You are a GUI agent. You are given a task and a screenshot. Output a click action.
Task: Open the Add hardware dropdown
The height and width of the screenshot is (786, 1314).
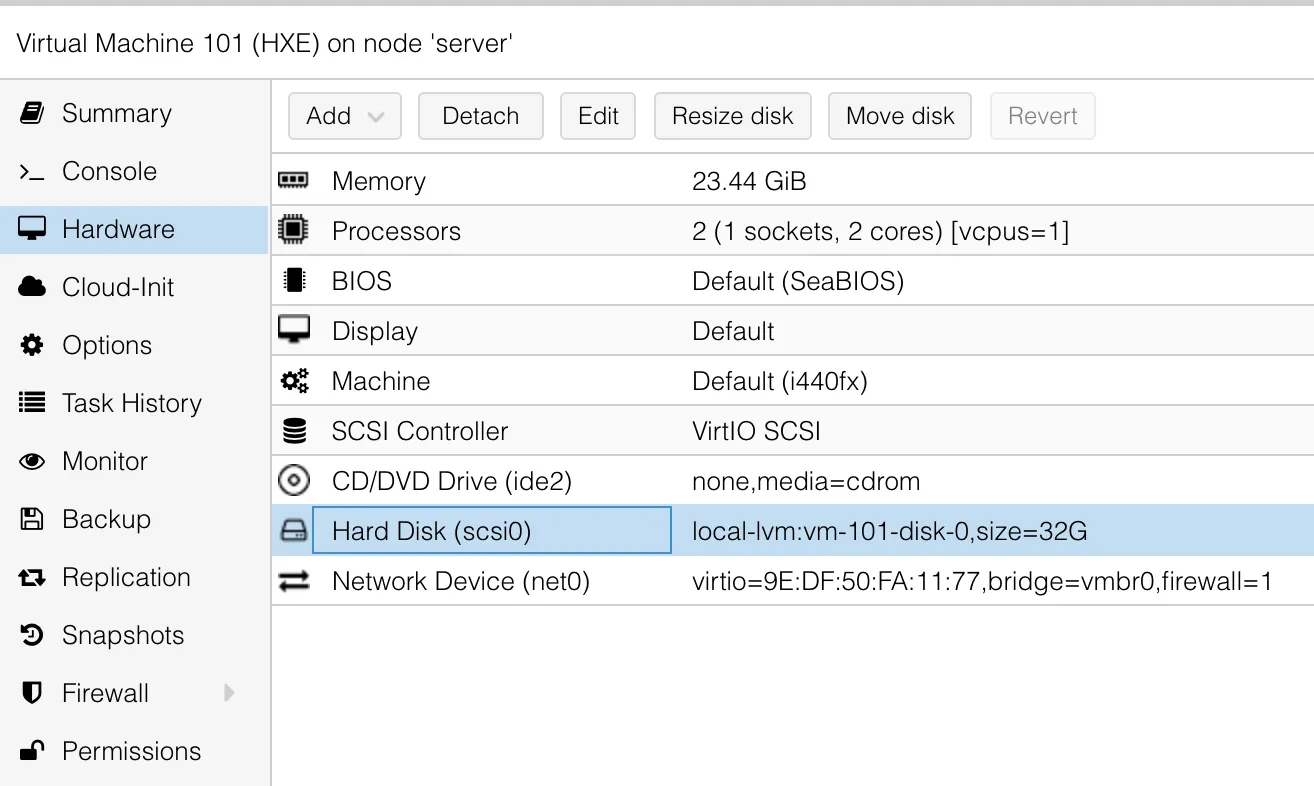(x=344, y=116)
